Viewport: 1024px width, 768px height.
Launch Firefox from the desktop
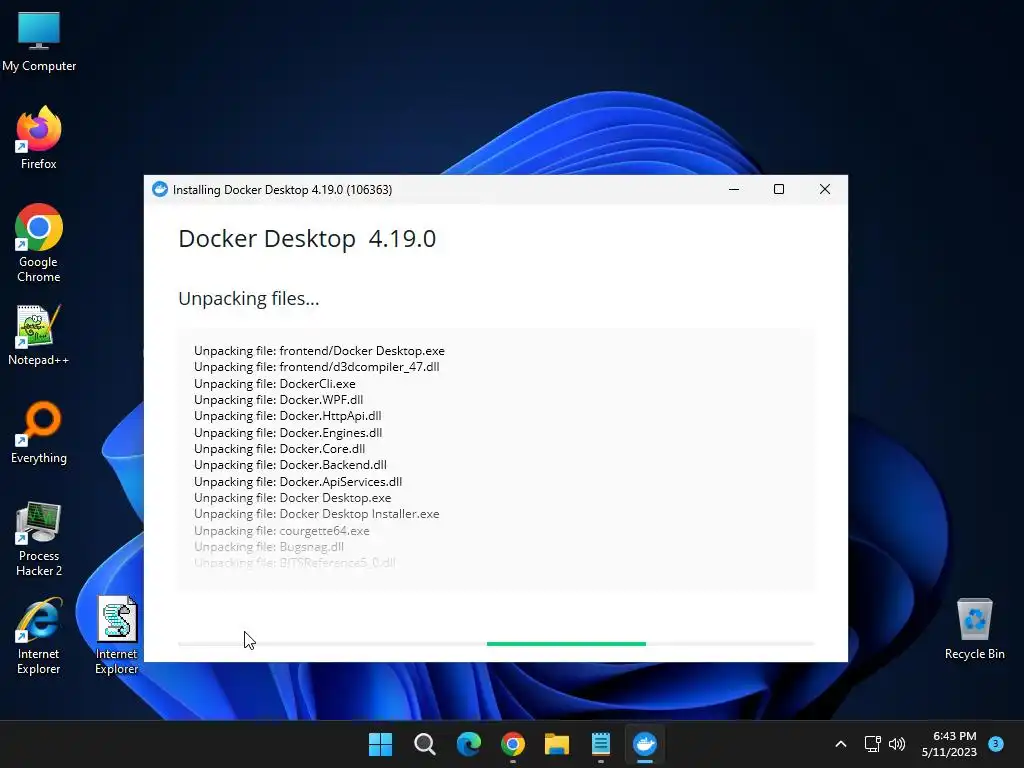[39, 138]
